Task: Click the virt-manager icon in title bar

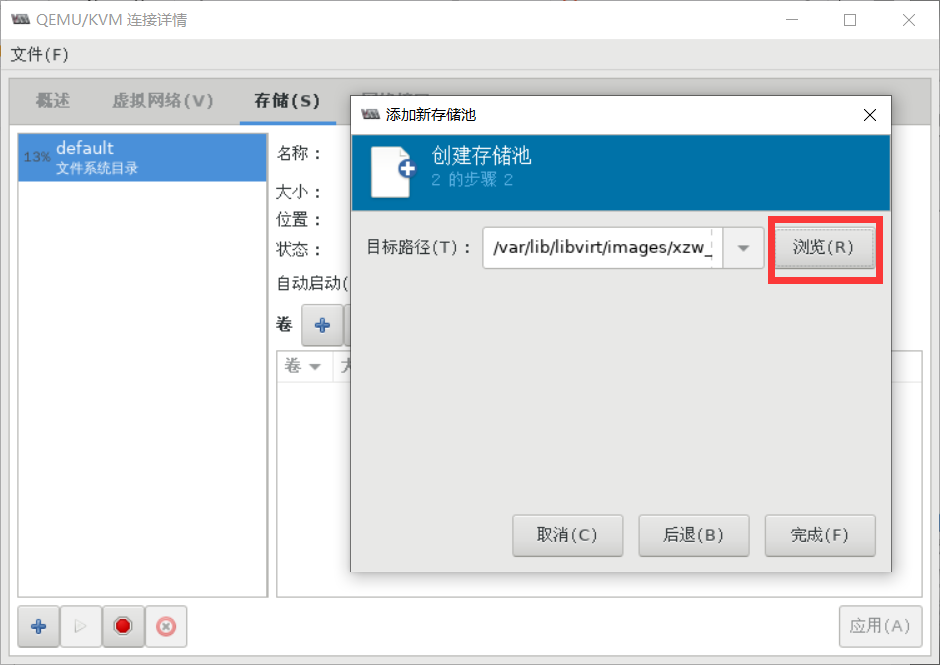Action: tap(20, 20)
